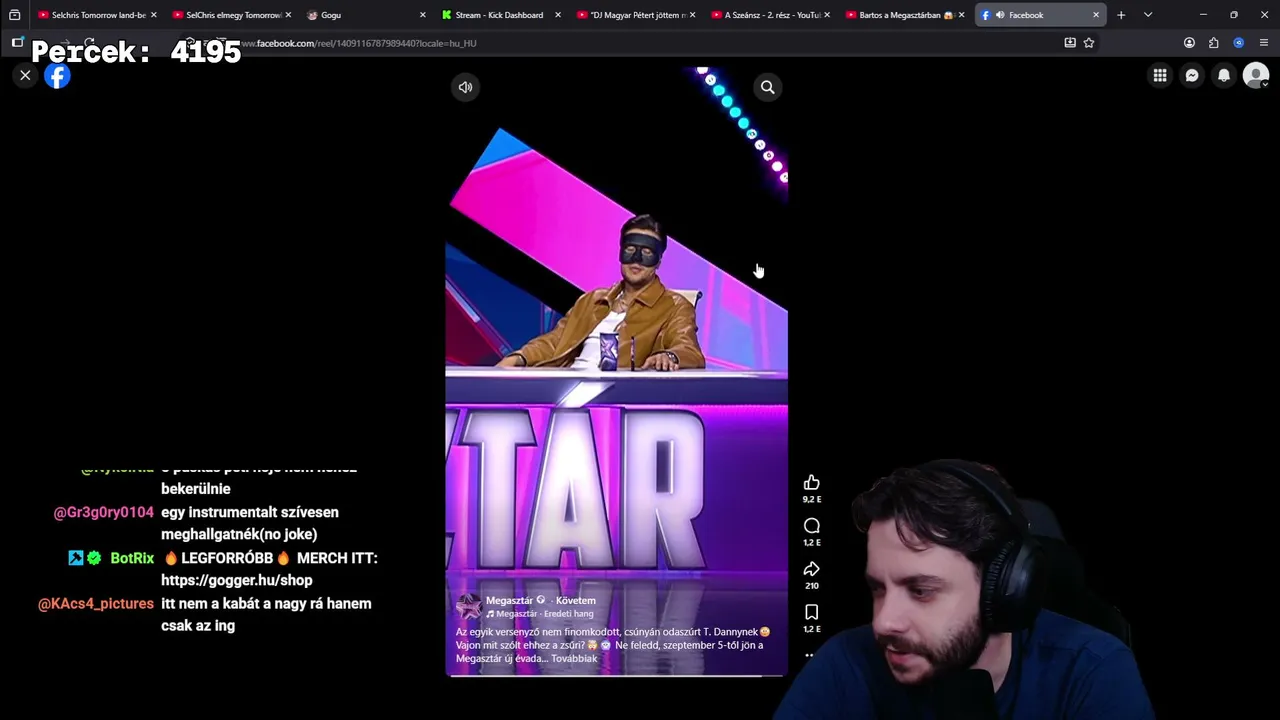Screen dimensions: 1280x720
Task: Open reel search magnifier icon
Action: point(767,87)
